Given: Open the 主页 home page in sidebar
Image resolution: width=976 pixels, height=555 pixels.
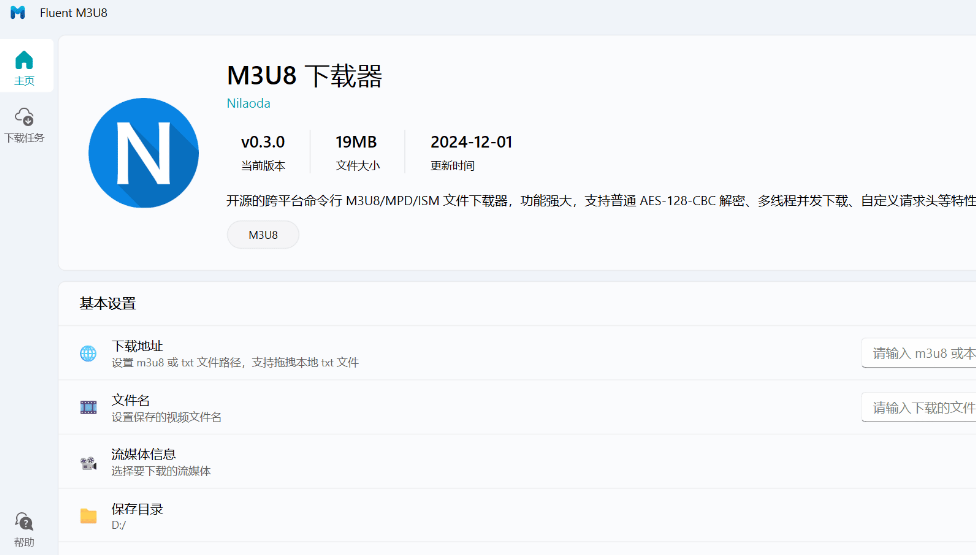Looking at the screenshot, I should (25, 67).
